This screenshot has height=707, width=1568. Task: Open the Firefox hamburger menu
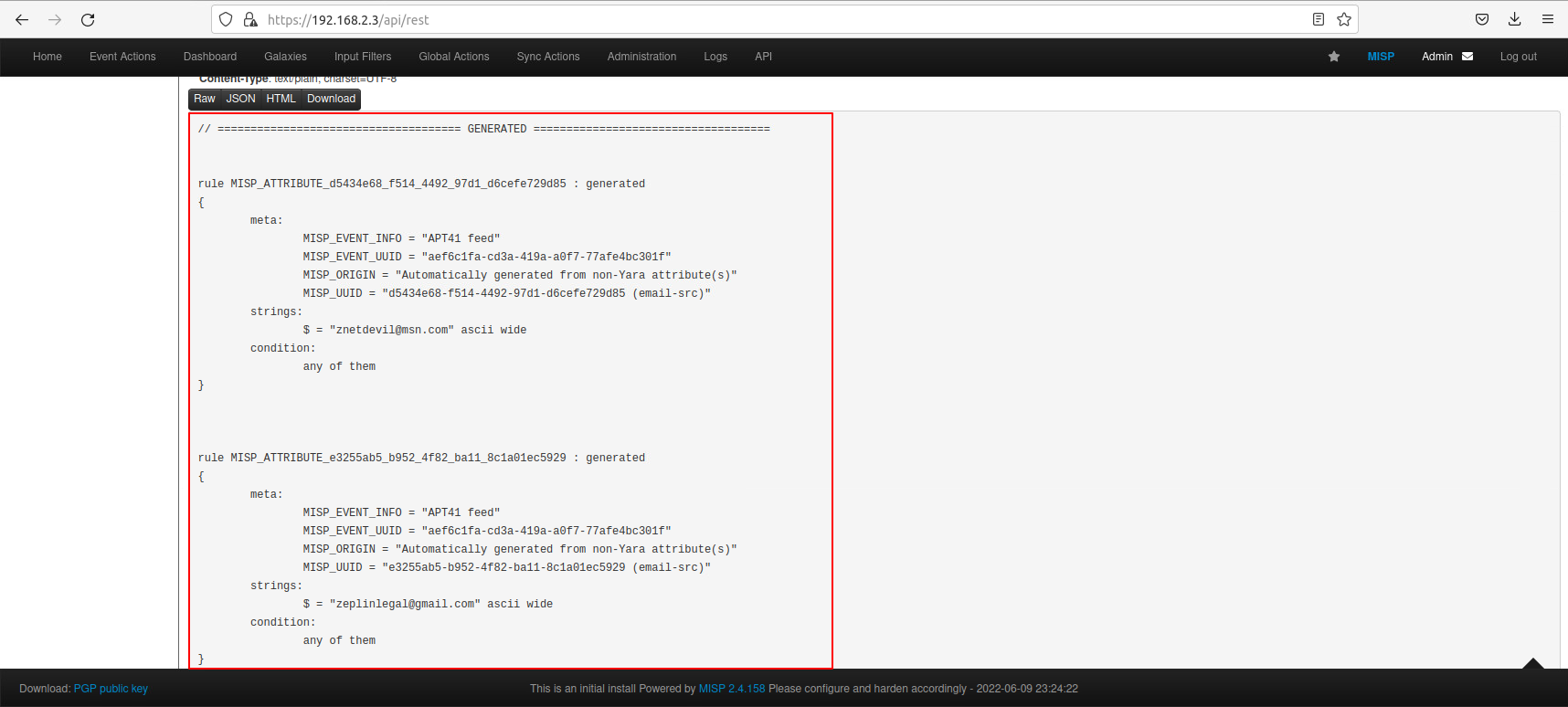1547,19
